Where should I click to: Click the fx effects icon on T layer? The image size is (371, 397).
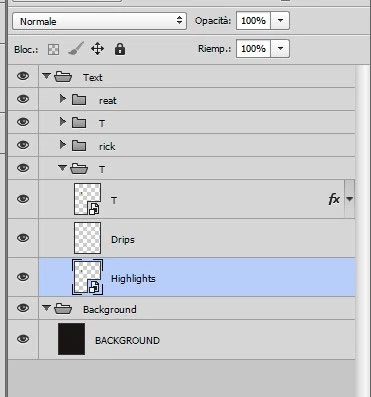tap(334, 199)
